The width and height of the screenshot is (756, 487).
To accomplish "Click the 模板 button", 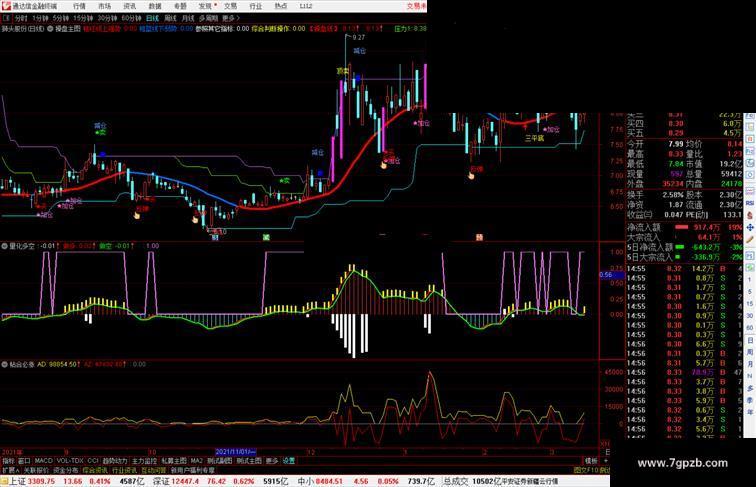I will pos(591,461).
